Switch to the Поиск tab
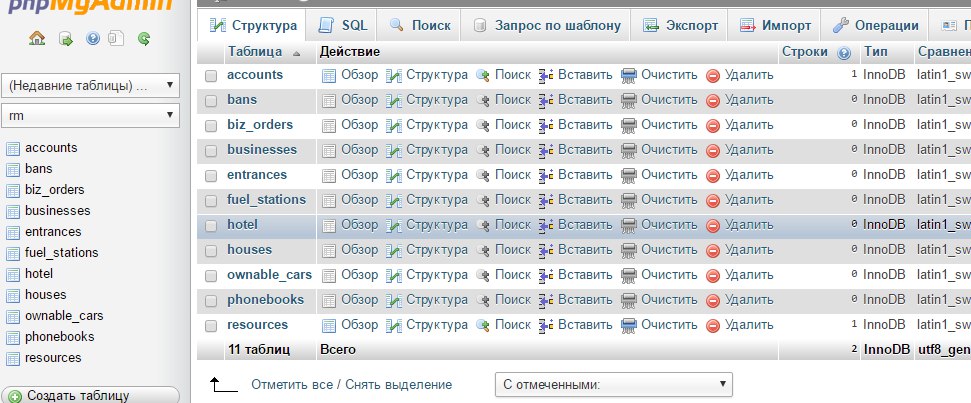This screenshot has height=403, width=971. point(419,25)
